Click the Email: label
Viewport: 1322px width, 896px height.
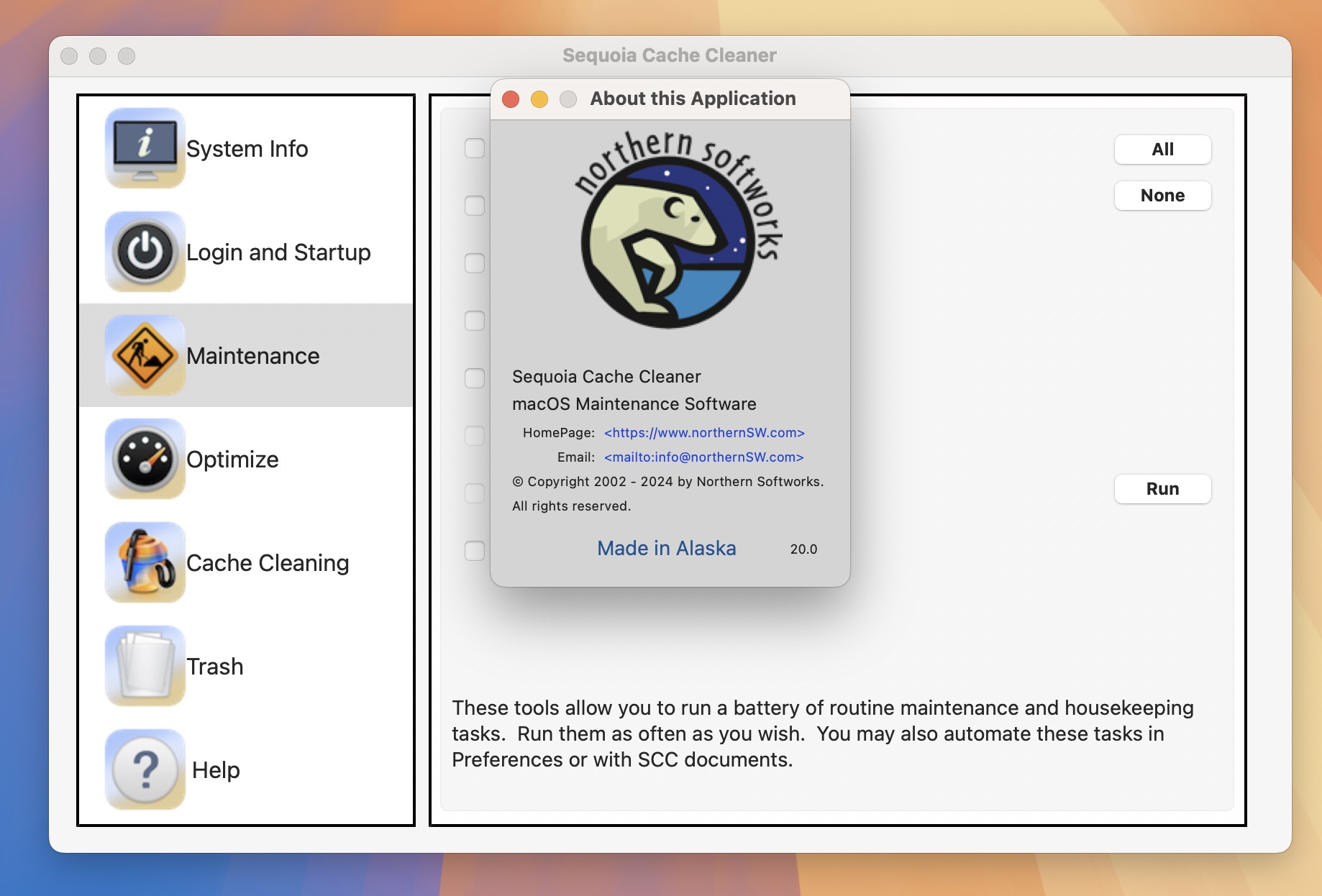(x=576, y=457)
